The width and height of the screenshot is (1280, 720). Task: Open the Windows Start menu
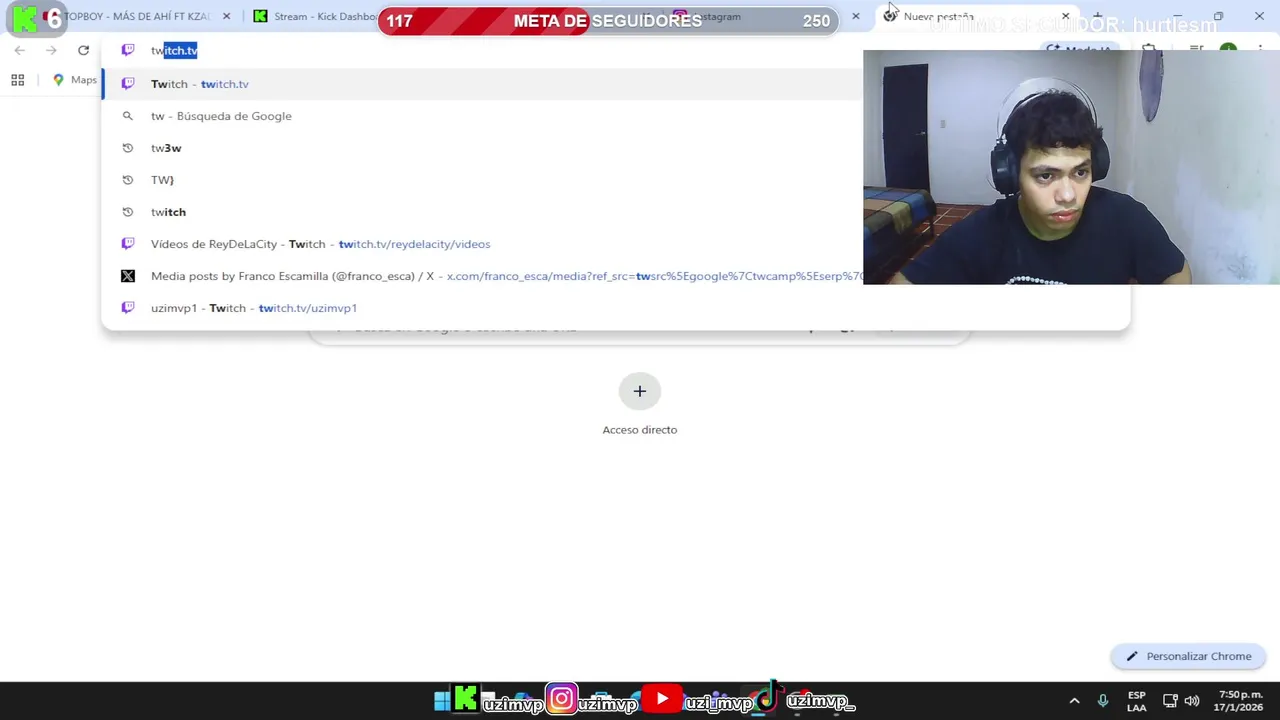pyautogui.click(x=442, y=701)
